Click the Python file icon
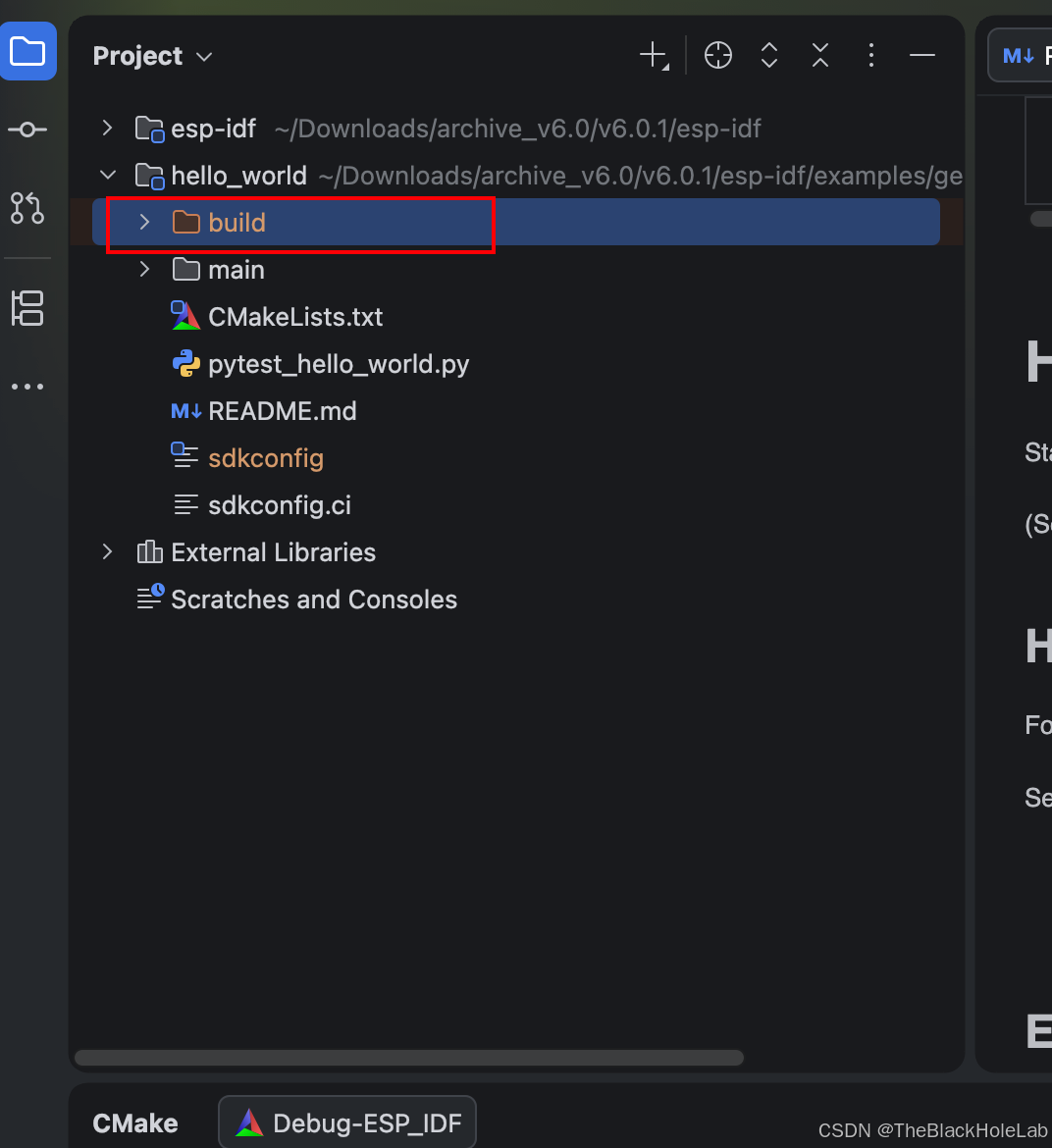The image size is (1052, 1148). click(185, 363)
